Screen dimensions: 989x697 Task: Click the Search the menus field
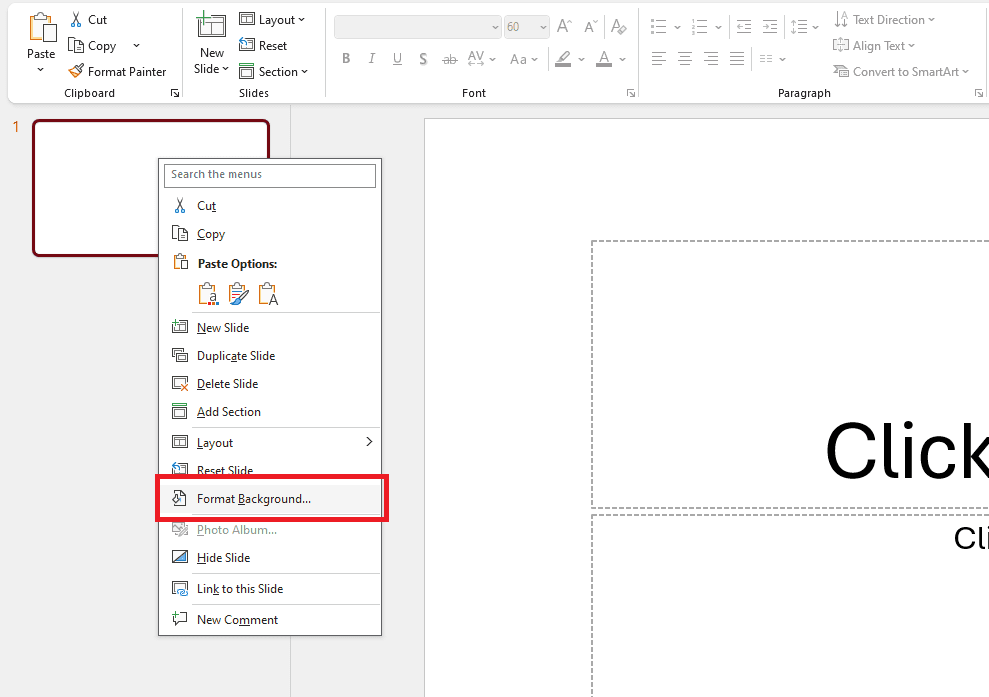coord(269,175)
